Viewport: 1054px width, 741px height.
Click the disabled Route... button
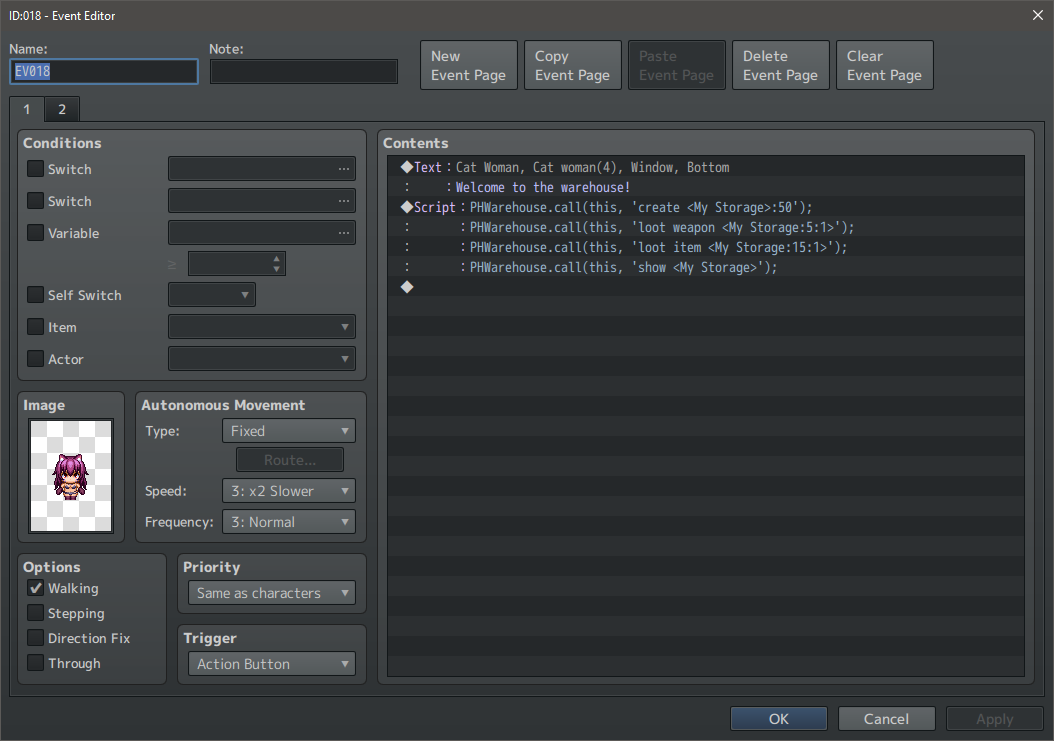290,460
